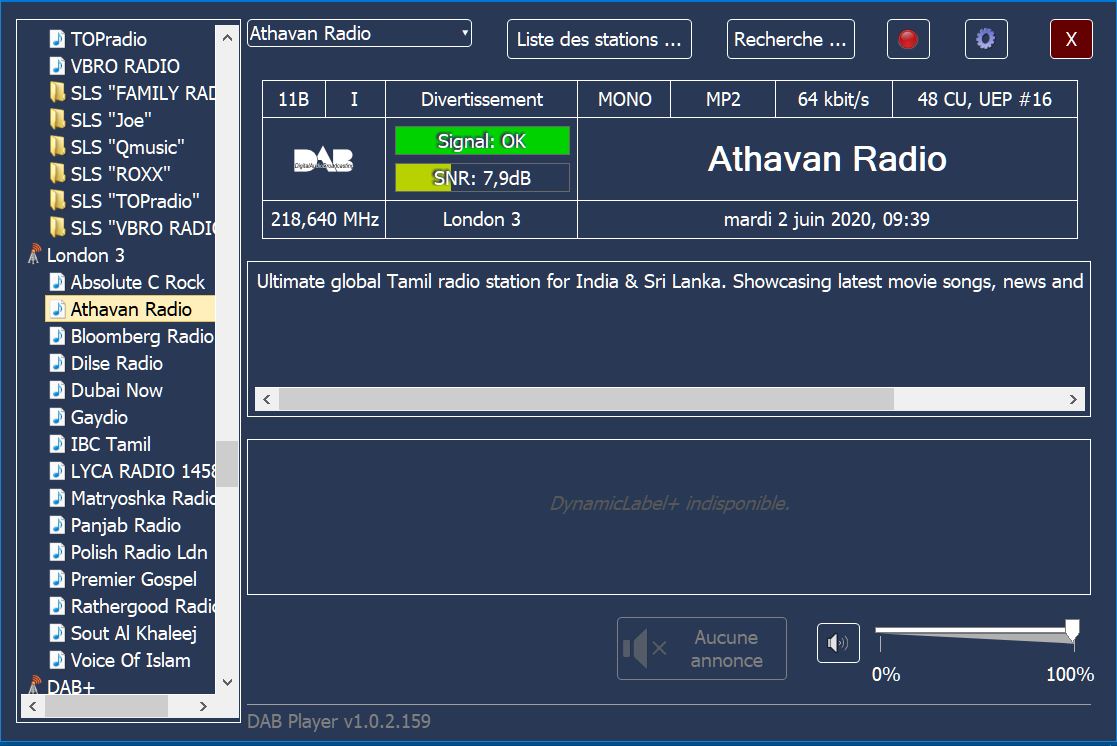Click the volume slider handle at 100%

(x=1072, y=630)
